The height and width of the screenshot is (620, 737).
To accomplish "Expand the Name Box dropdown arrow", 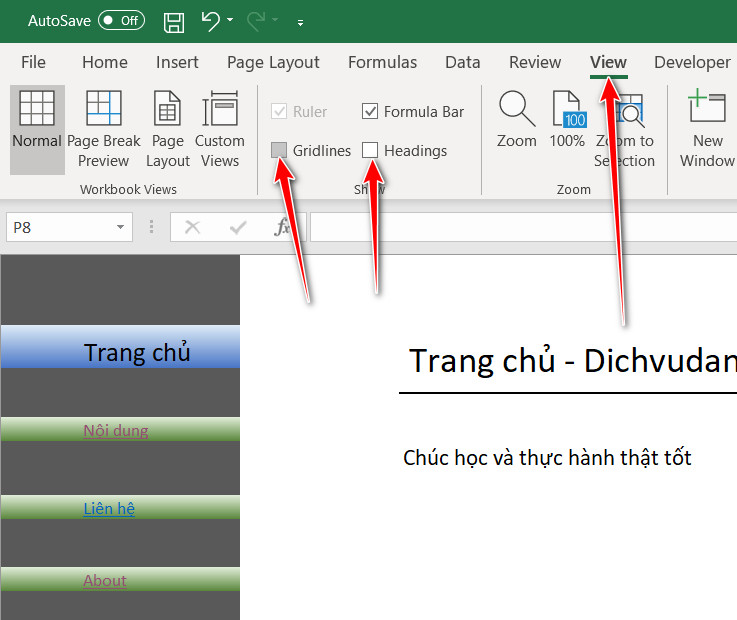I will [x=120, y=228].
